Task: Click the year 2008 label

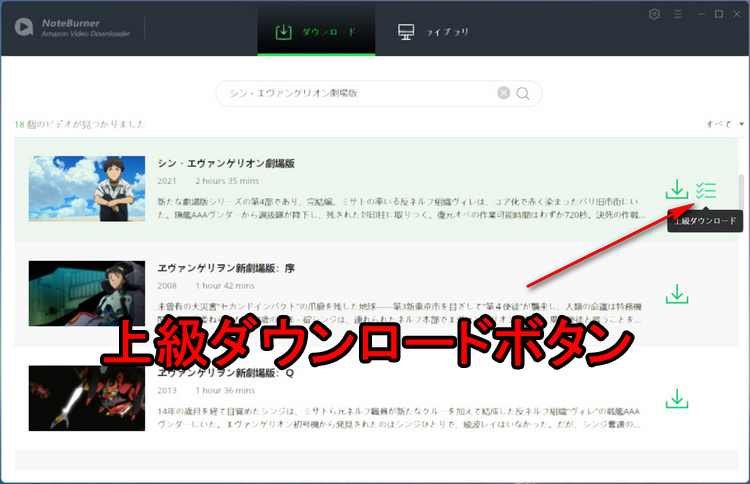Action: pos(167,286)
